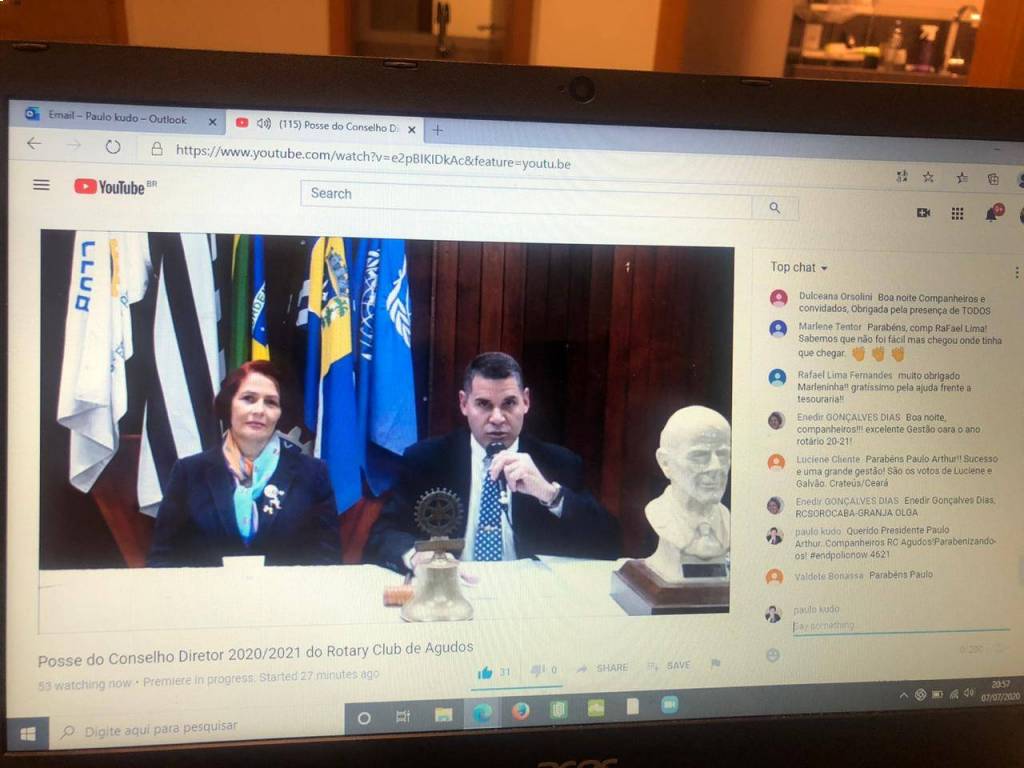1024x768 pixels.
Task: Open the emoji picker in live chat
Action: pos(772,655)
